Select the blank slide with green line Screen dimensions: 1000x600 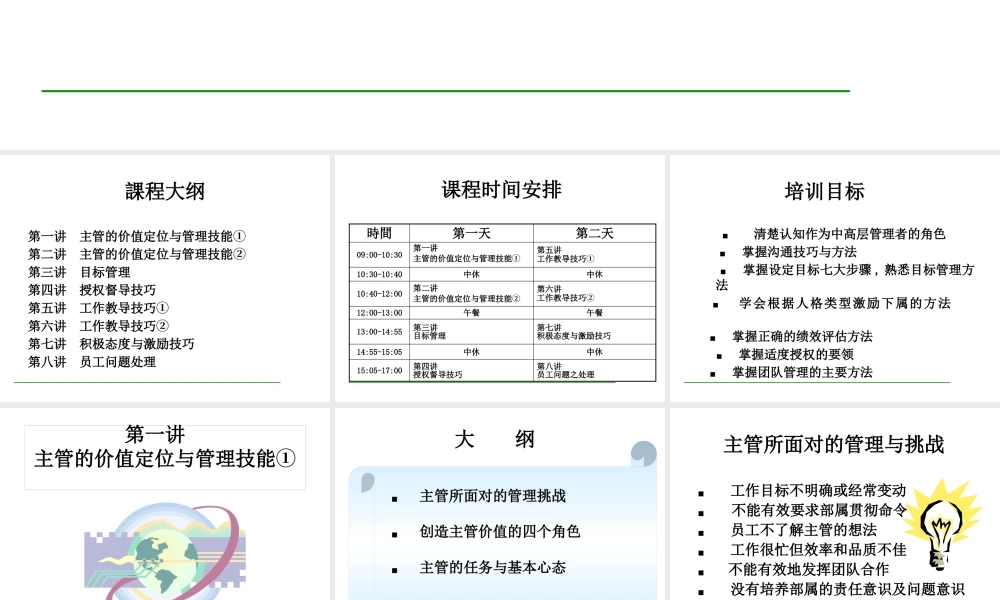click(500, 75)
